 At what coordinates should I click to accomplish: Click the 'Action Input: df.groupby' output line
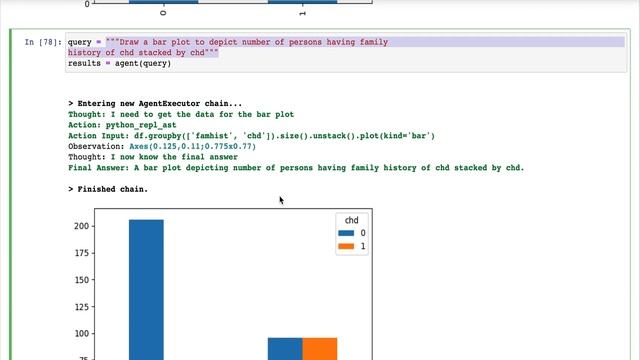251,136
